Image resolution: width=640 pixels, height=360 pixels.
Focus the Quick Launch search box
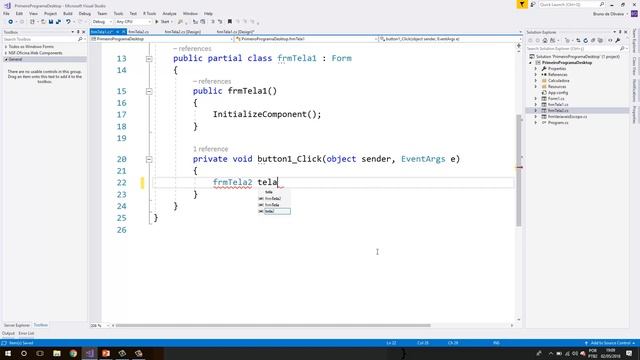[571, 4]
